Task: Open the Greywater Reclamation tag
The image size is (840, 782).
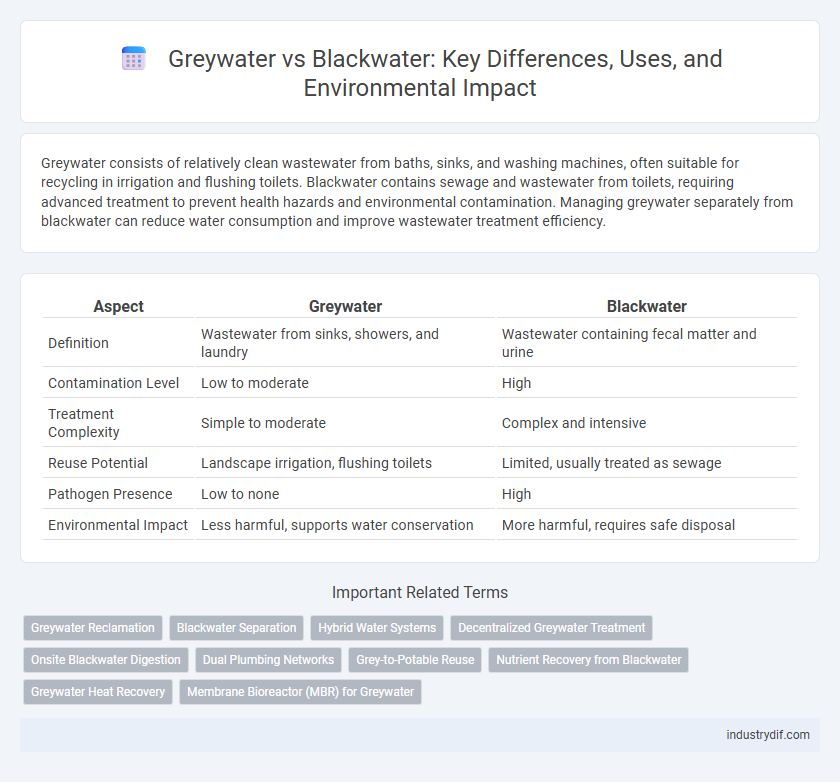Action: pos(93,628)
